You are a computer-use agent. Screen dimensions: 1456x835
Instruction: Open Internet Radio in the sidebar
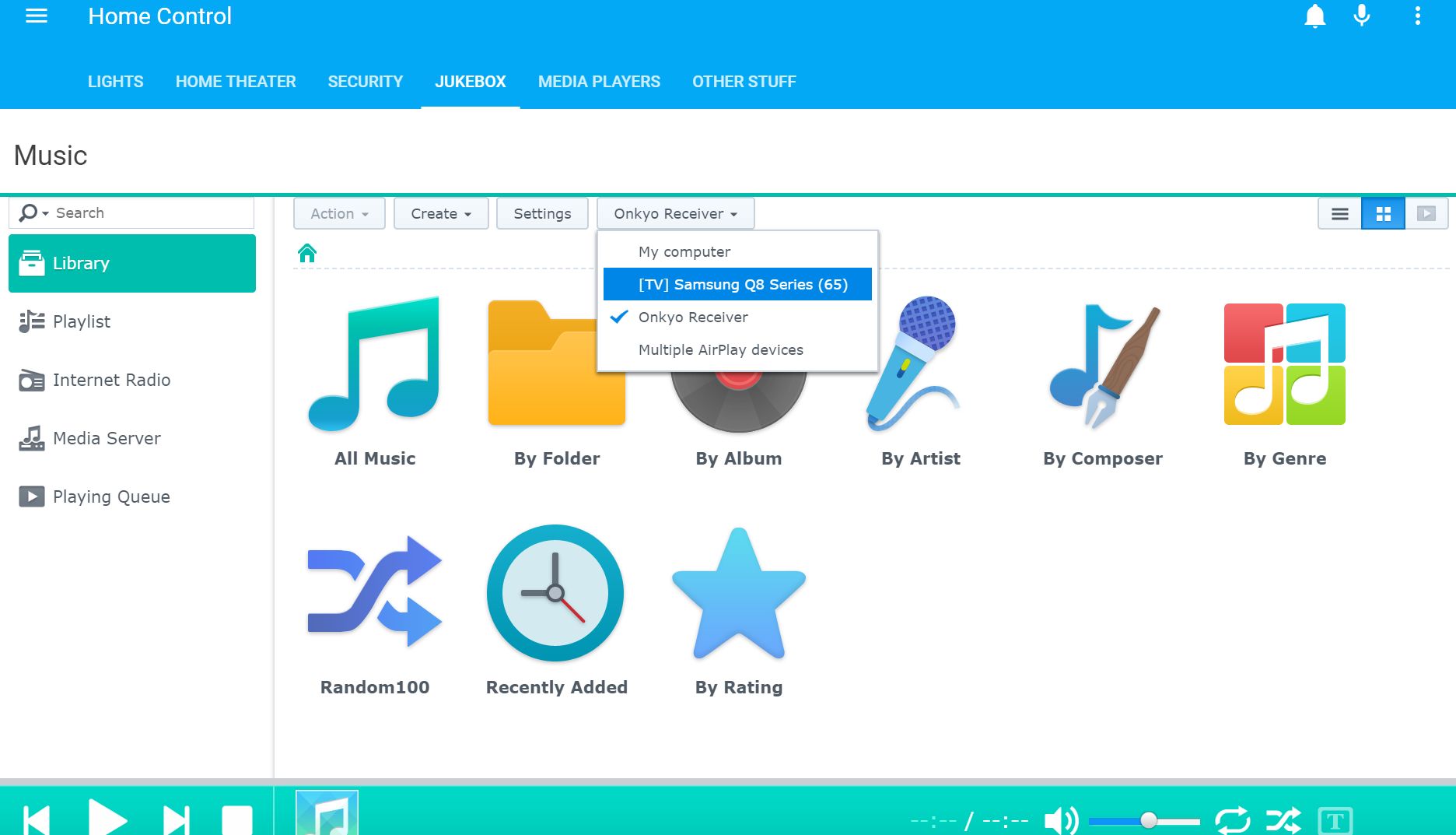(x=132, y=380)
